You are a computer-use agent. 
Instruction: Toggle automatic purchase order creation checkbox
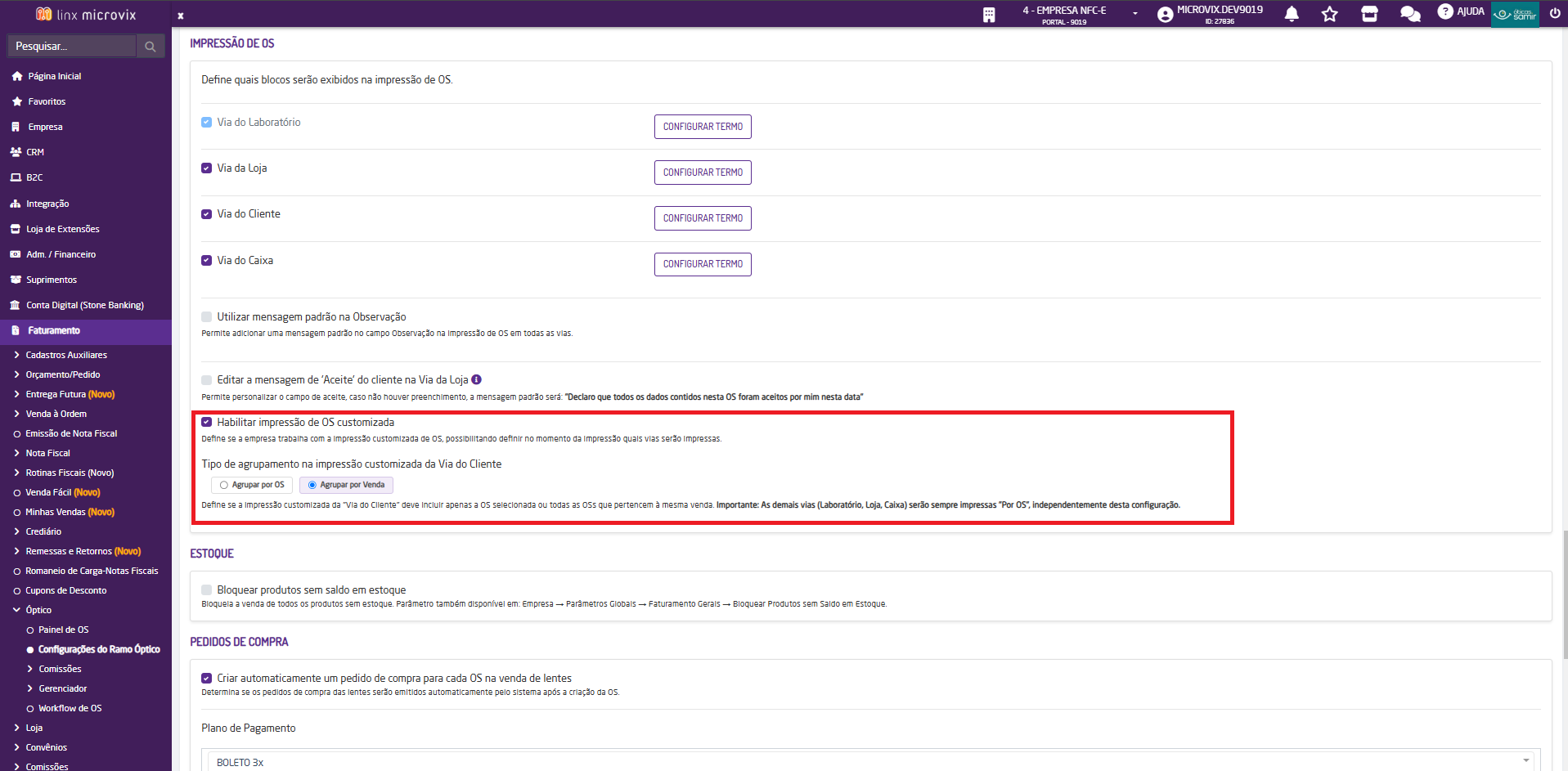(207, 679)
